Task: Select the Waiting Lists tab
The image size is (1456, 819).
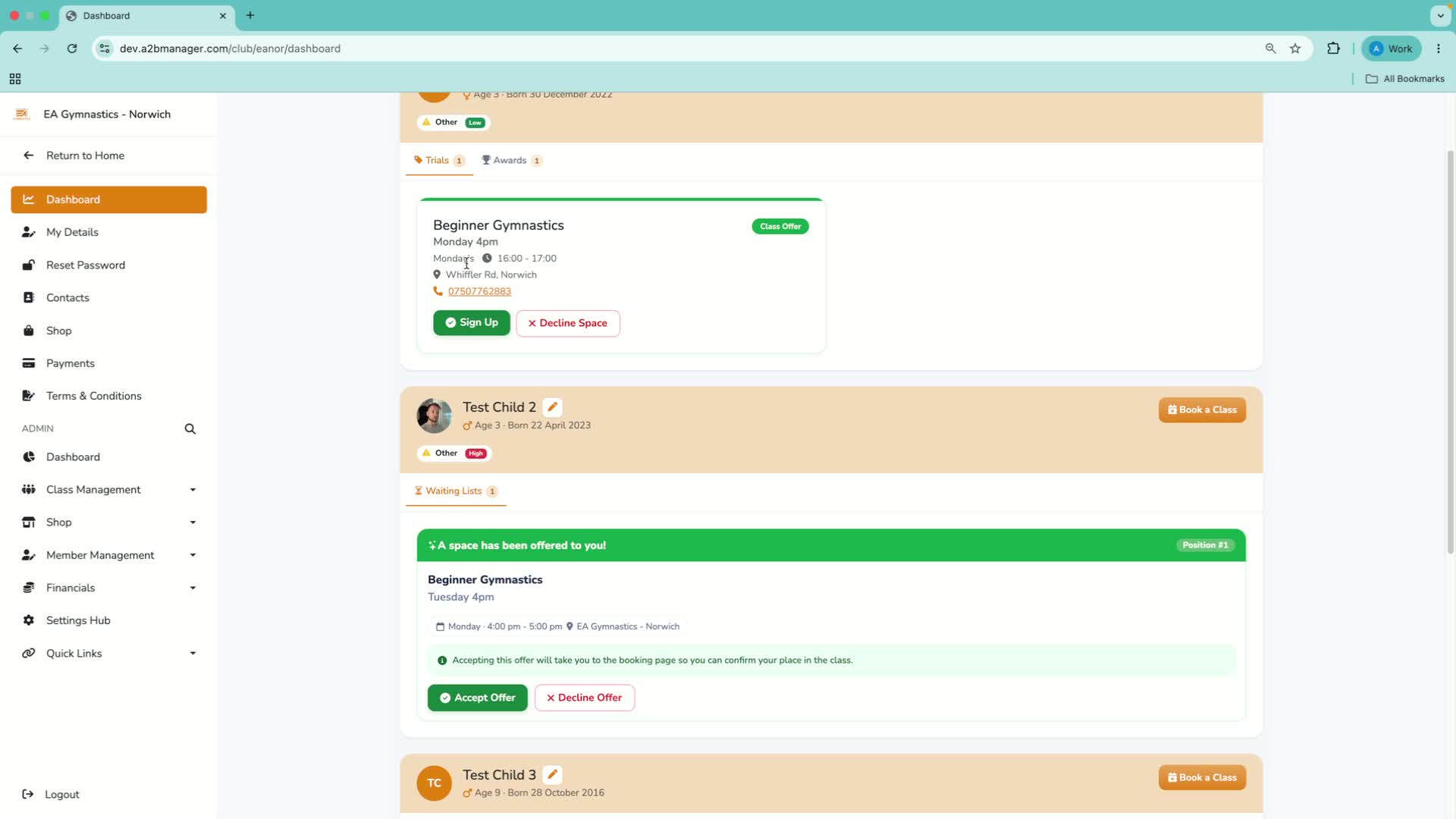Action: (x=456, y=491)
